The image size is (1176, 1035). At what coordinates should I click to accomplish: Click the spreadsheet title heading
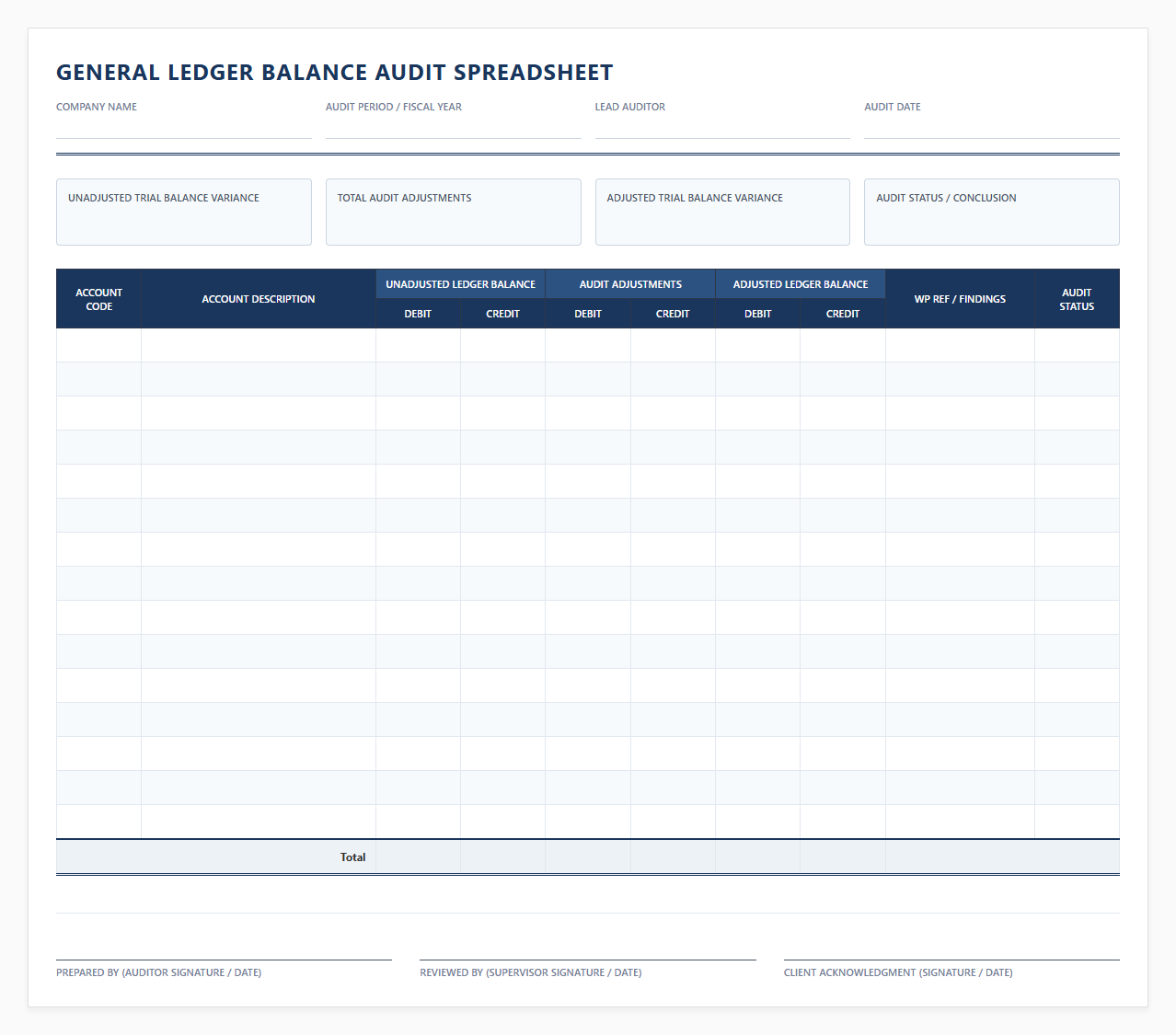coord(335,73)
